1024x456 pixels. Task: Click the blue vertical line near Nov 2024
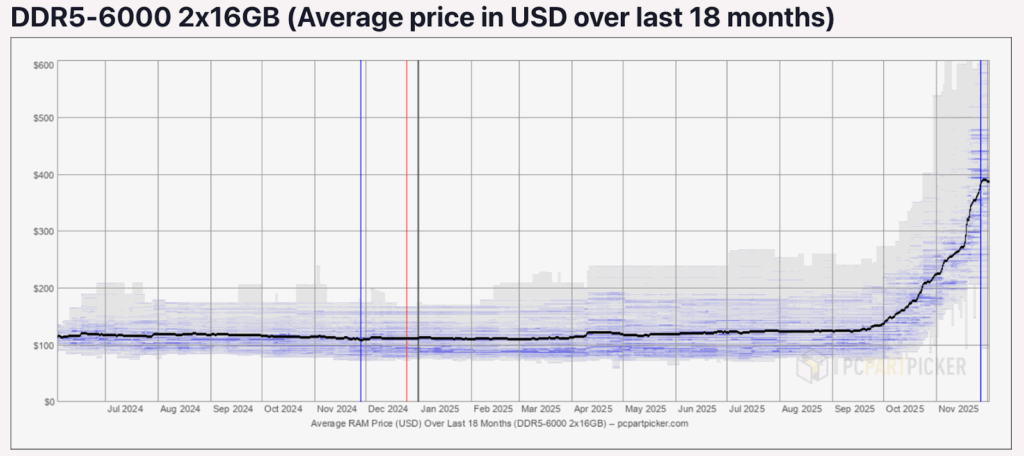tap(361, 230)
